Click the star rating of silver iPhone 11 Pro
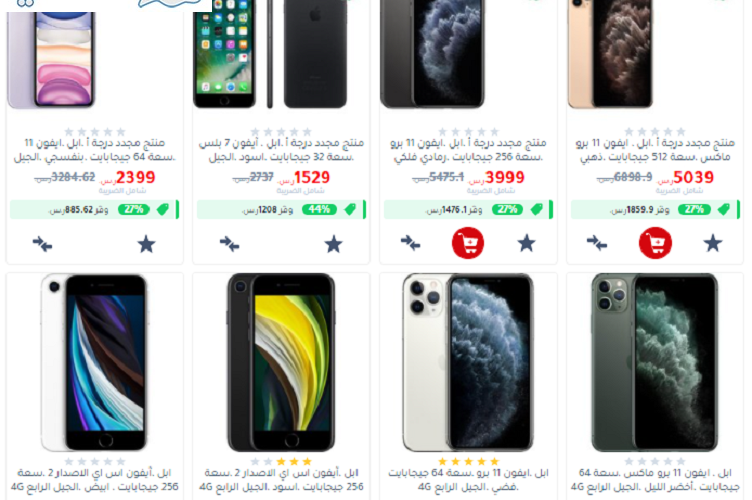752x500 pixels. [469, 462]
